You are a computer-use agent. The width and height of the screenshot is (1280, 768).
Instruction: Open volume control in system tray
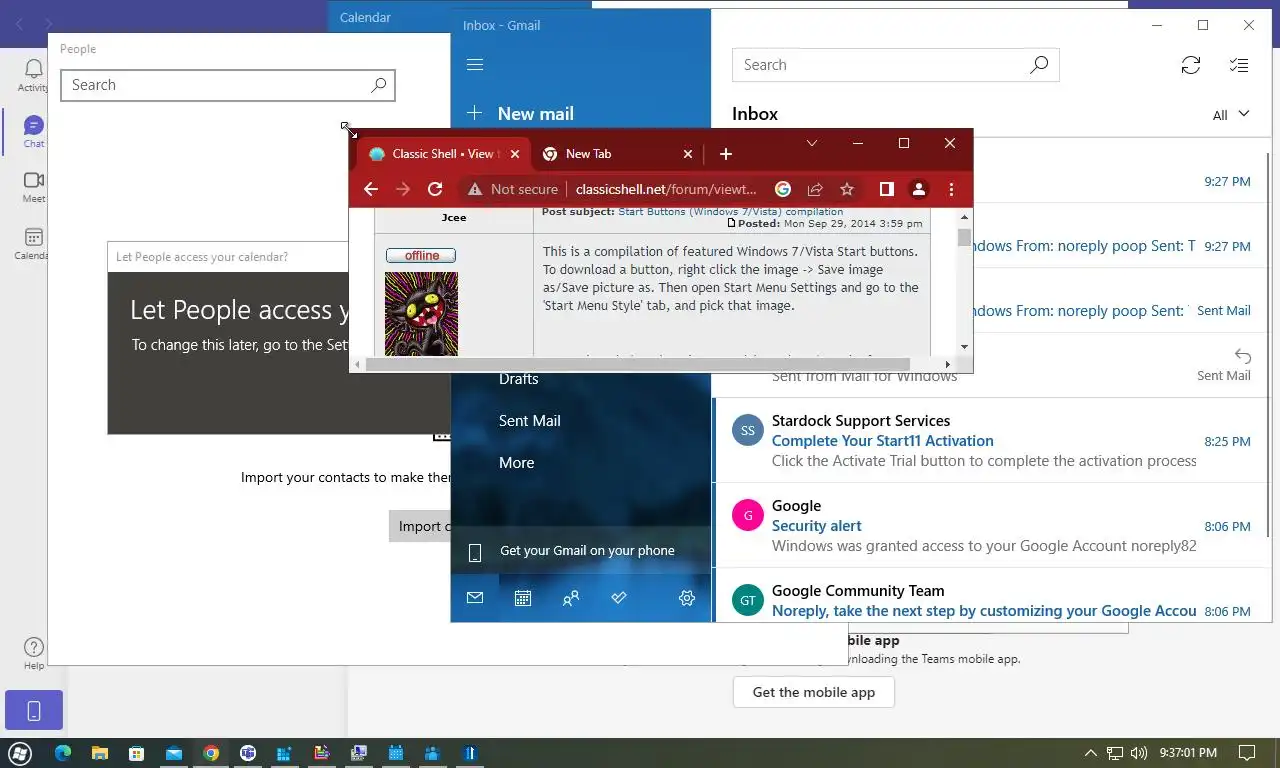[1139, 753]
